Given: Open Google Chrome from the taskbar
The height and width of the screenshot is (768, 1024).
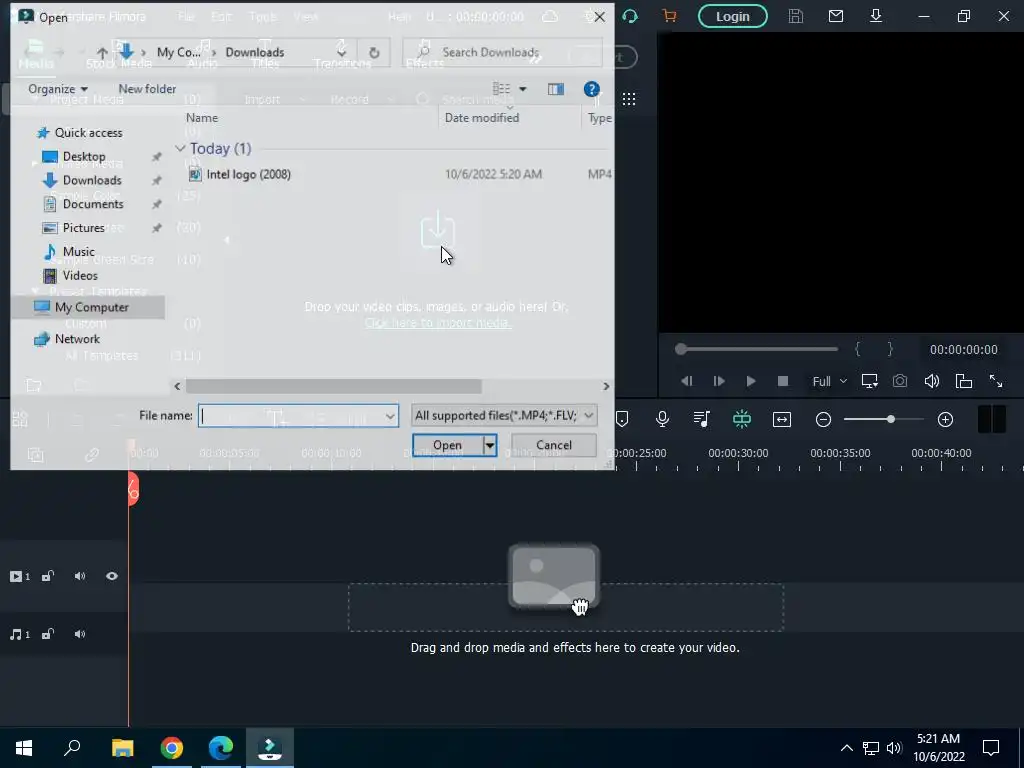Looking at the screenshot, I should coord(172,748).
